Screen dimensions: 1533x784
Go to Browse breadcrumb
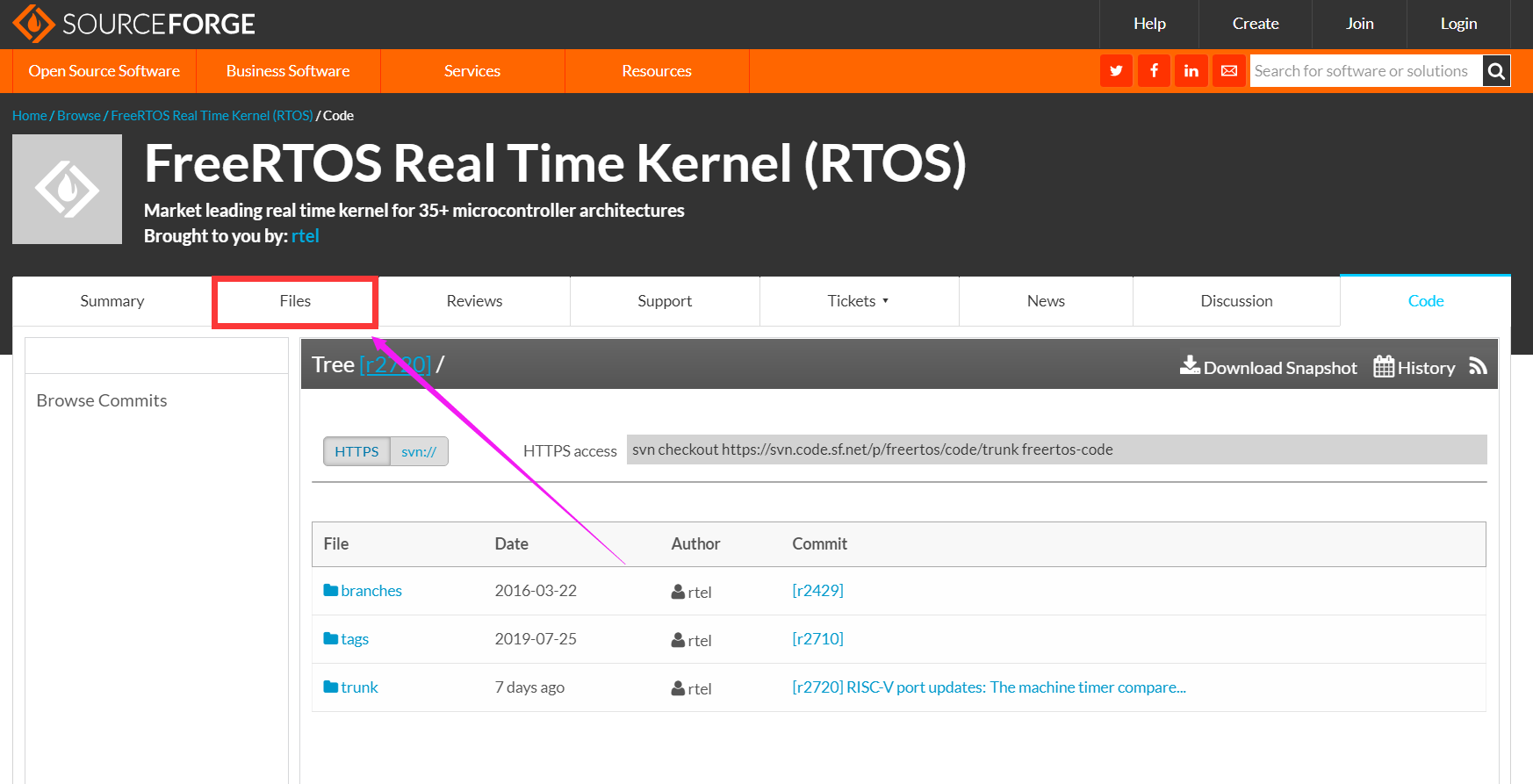point(79,116)
